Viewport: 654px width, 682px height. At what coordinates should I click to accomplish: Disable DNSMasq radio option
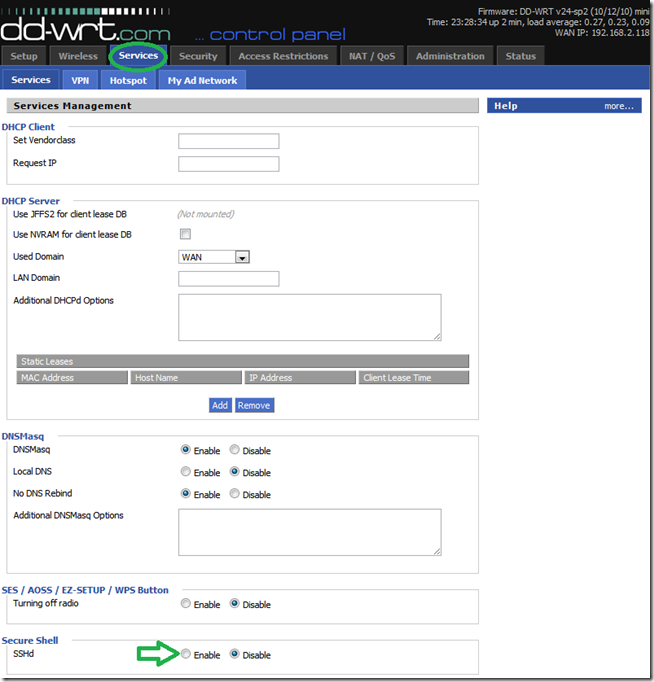[x=234, y=449]
